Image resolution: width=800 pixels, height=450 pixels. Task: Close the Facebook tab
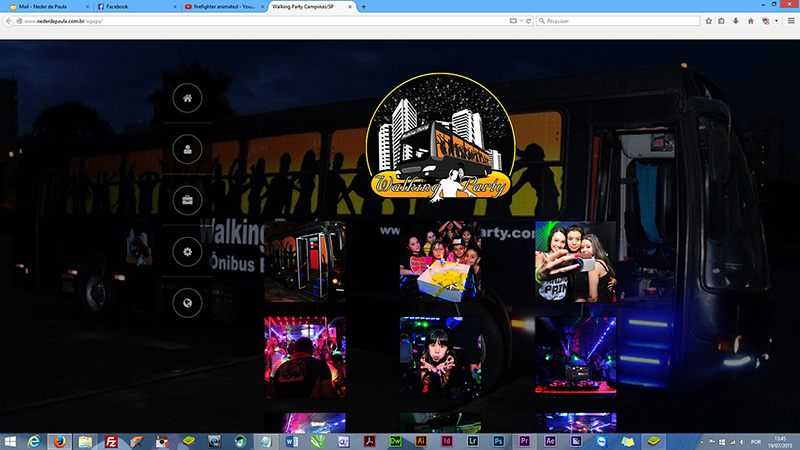[x=175, y=7]
